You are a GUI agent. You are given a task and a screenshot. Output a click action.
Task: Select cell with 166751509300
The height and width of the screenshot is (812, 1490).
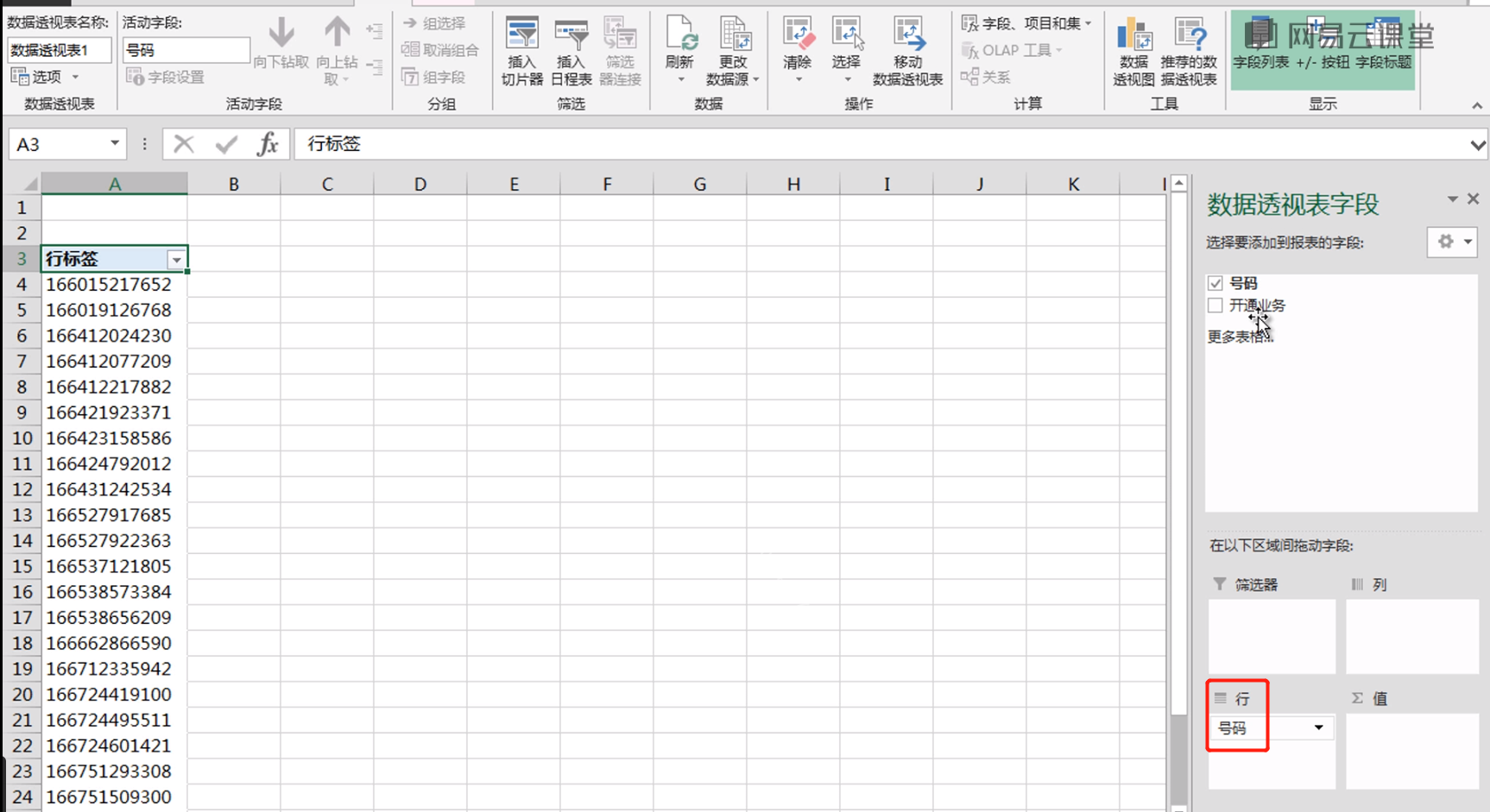(x=114, y=797)
